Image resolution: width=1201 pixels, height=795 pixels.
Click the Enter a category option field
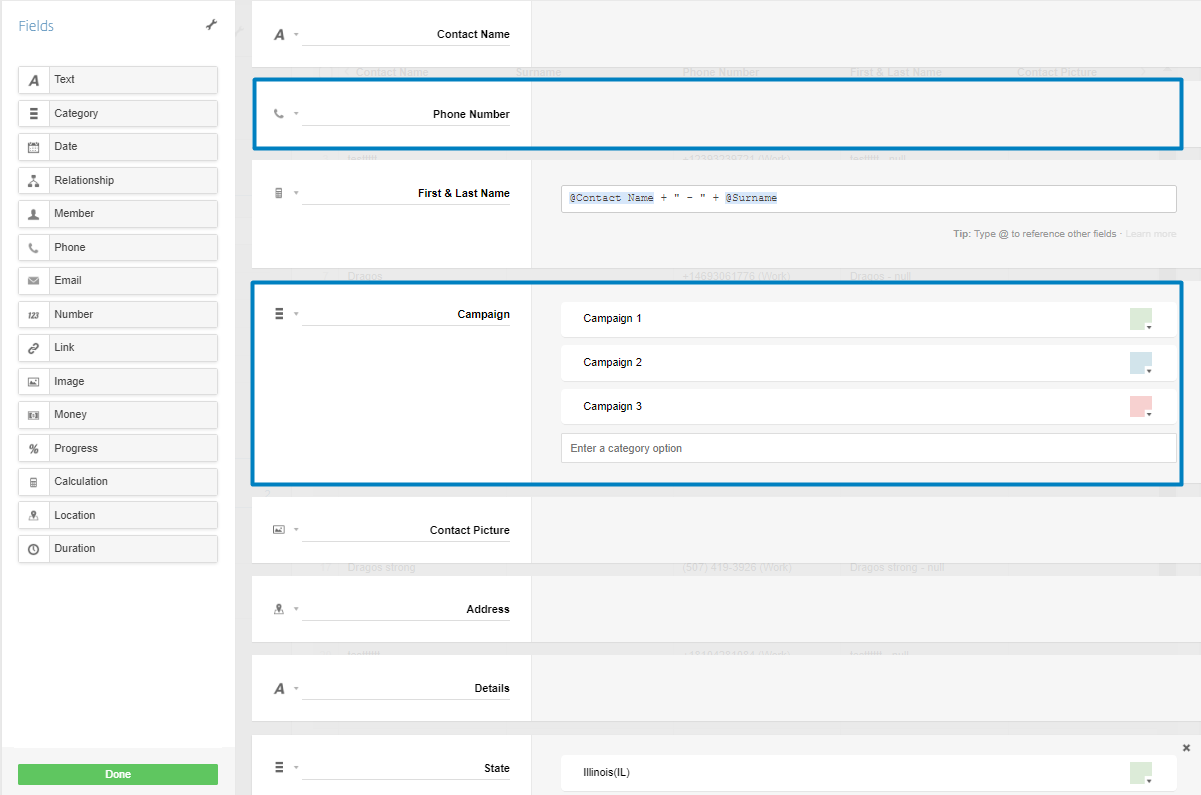click(x=868, y=448)
